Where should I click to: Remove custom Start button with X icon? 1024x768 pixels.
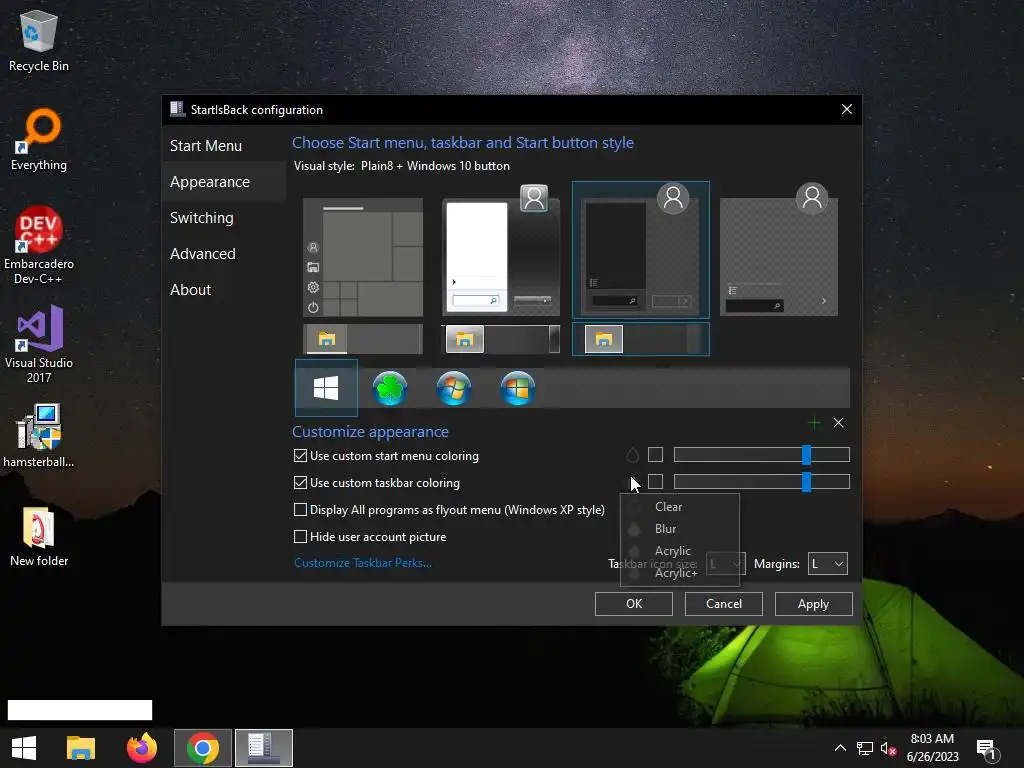[x=839, y=423]
